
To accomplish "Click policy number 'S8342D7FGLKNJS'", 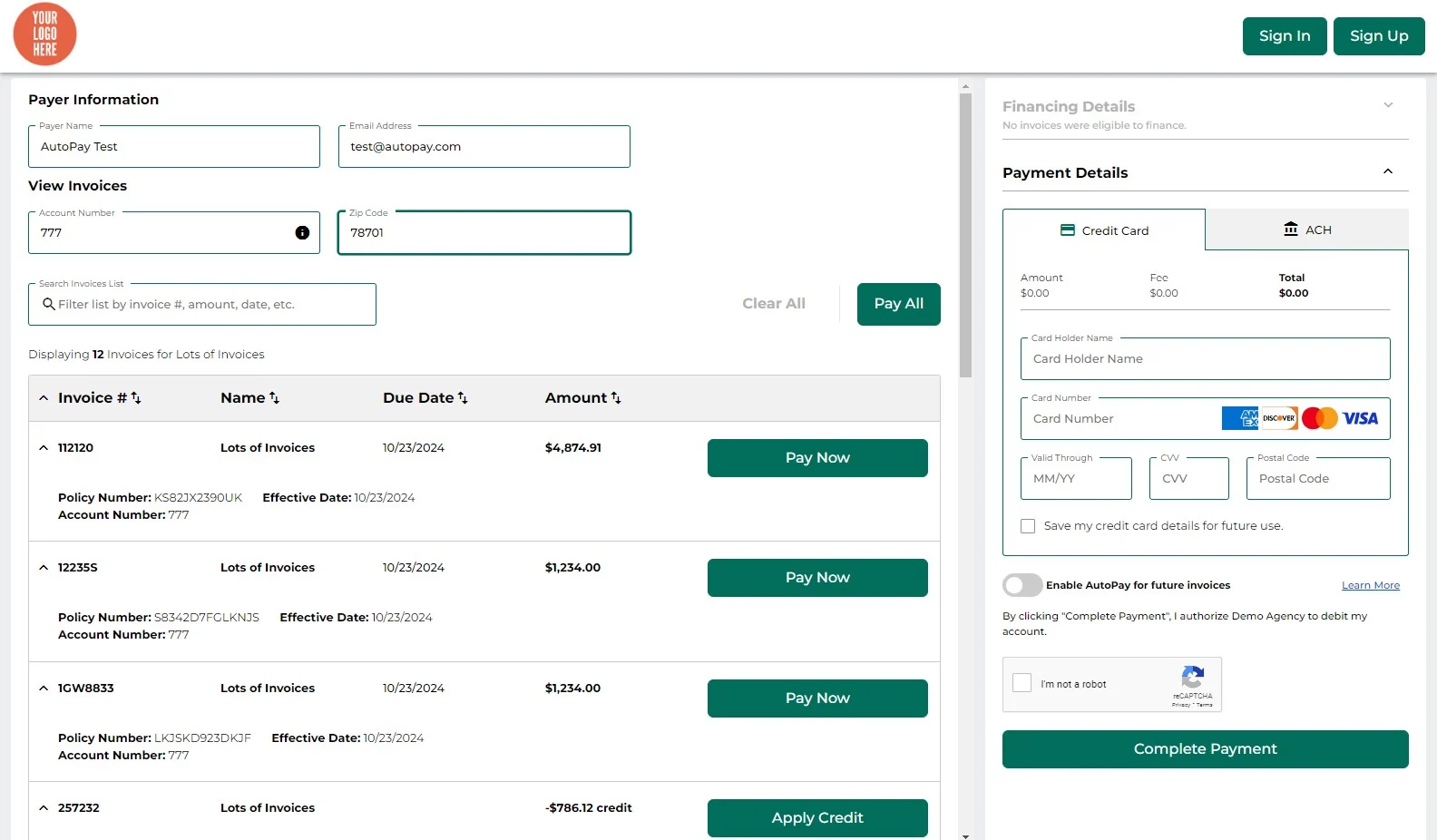I will point(207,618).
